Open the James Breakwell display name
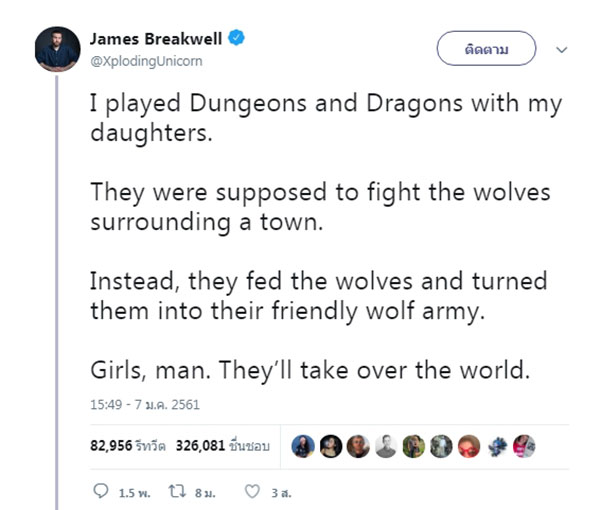600x510 pixels. [x=156, y=39]
